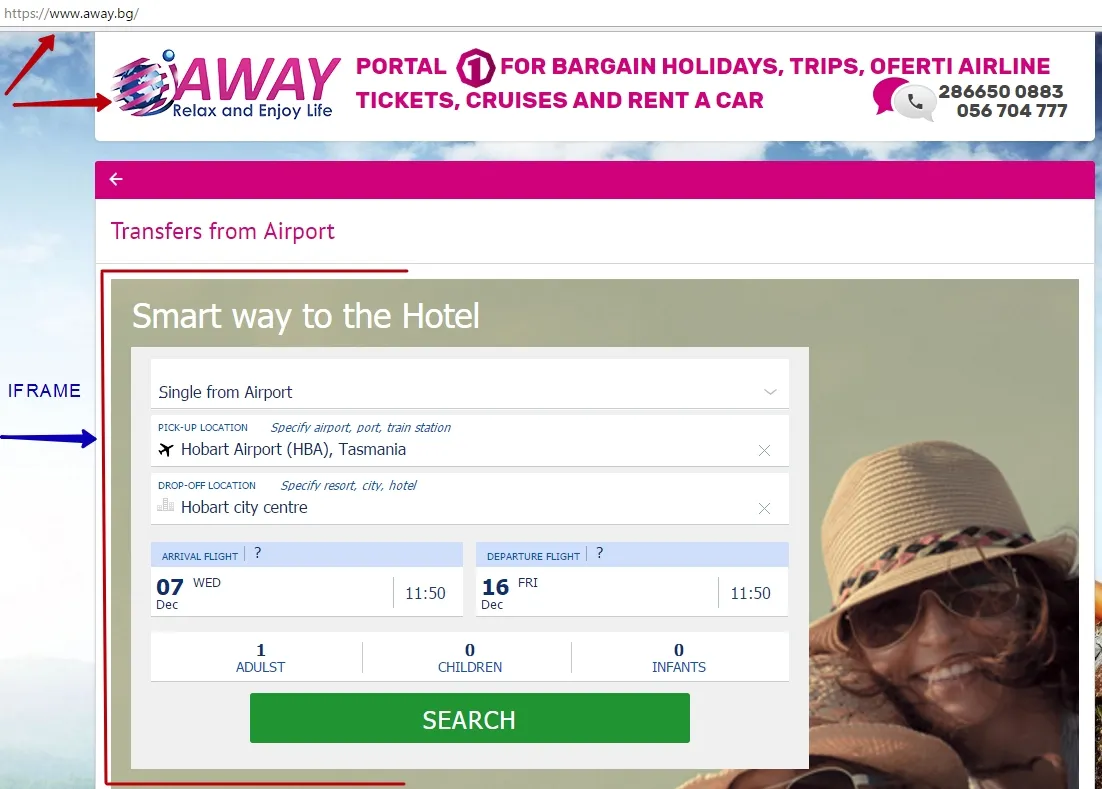Click the buildings icon in drop-off field
This screenshot has width=1102, height=789.
pos(166,505)
